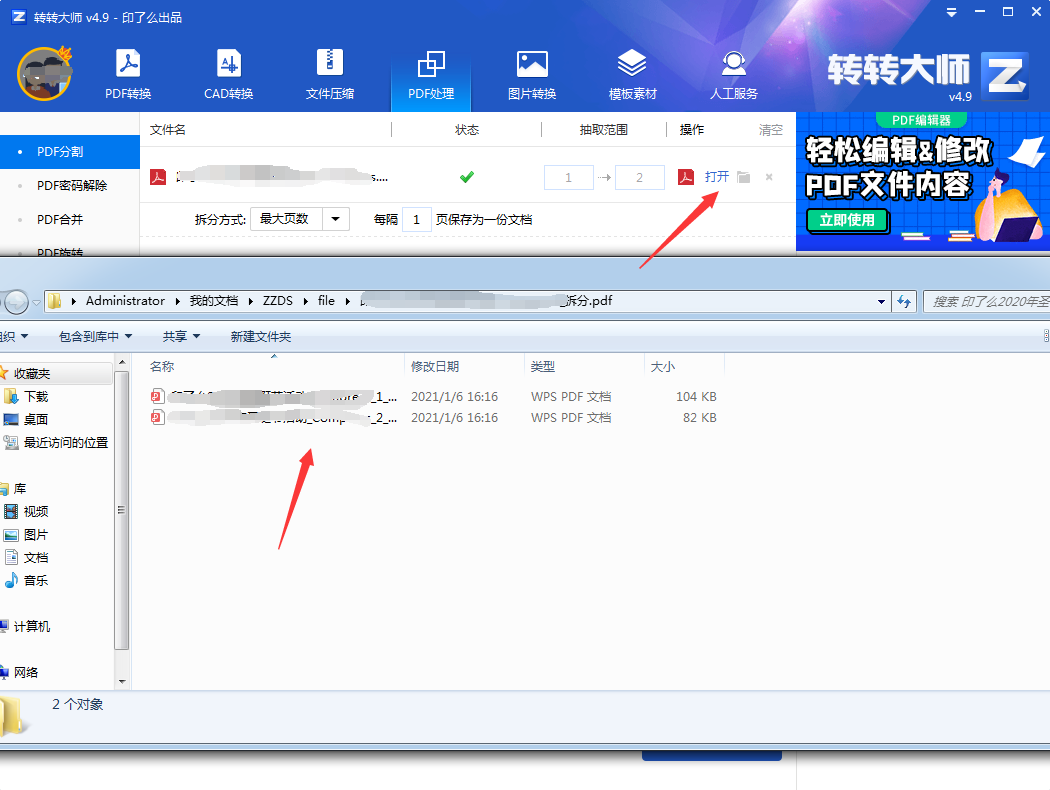1050x790 pixels.
Task: Select PDF分割 in the sidebar
Action: [70, 152]
